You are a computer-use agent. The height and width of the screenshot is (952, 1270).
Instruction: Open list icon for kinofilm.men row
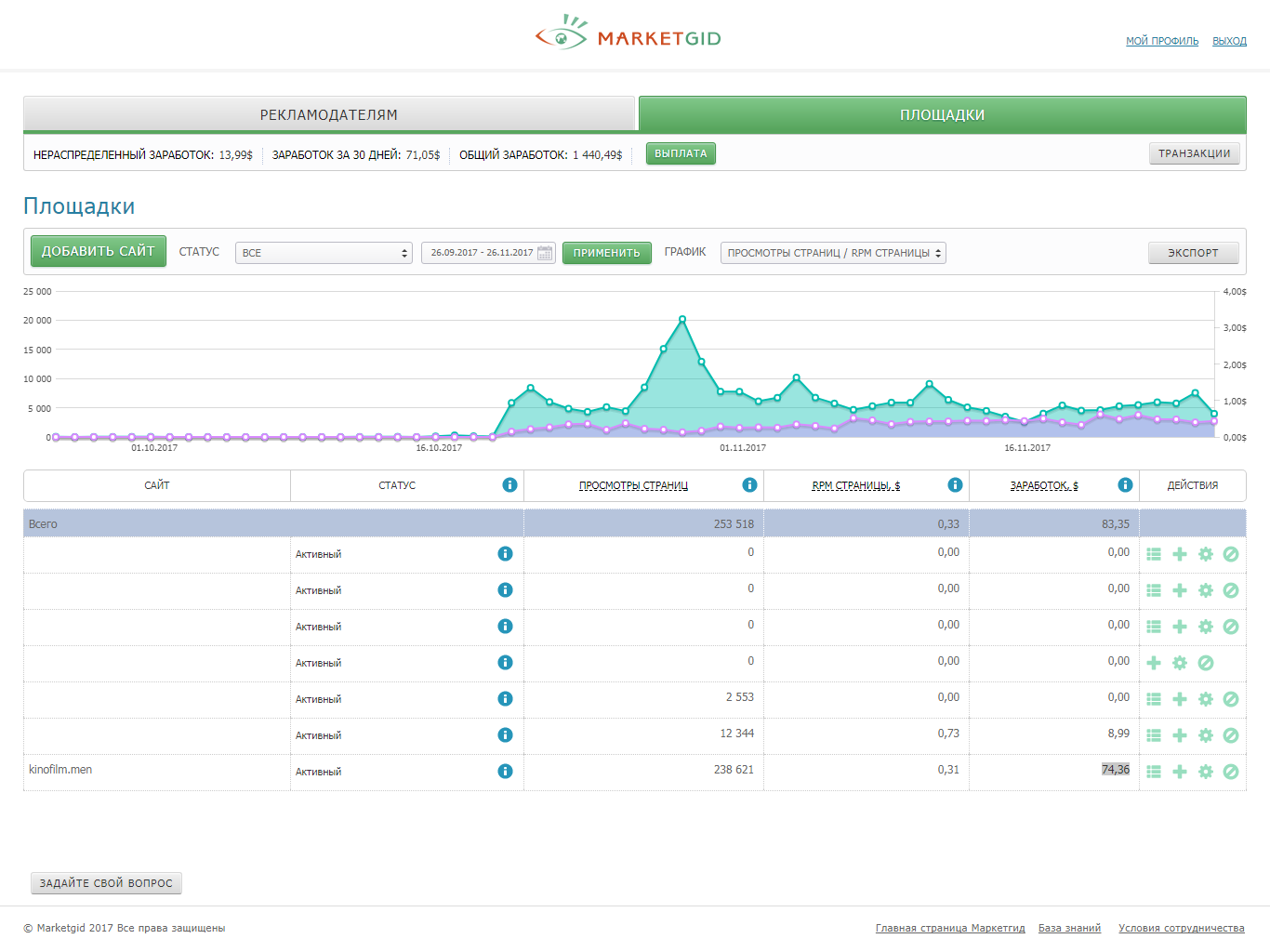click(1154, 772)
